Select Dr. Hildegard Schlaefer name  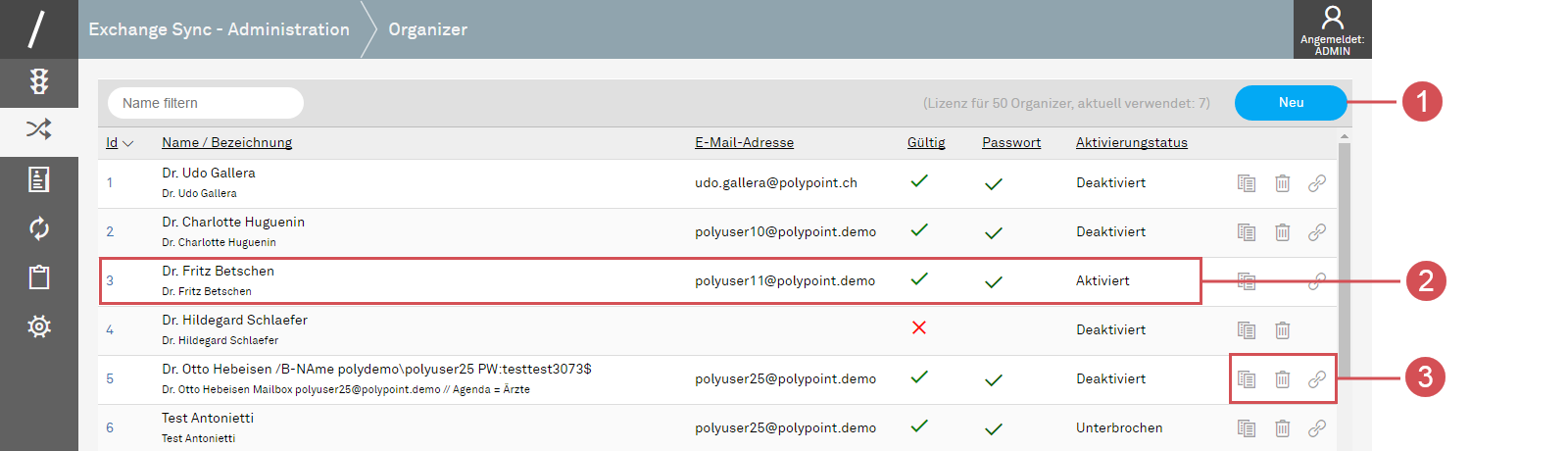pos(234,321)
